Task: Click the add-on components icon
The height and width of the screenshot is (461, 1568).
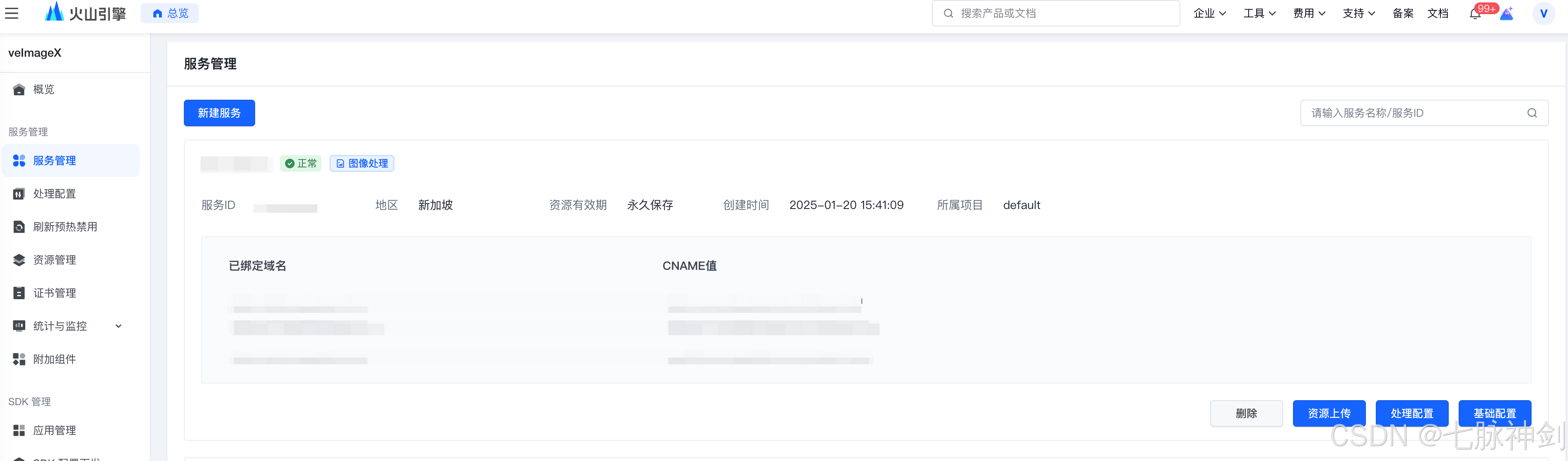Action: (19, 360)
